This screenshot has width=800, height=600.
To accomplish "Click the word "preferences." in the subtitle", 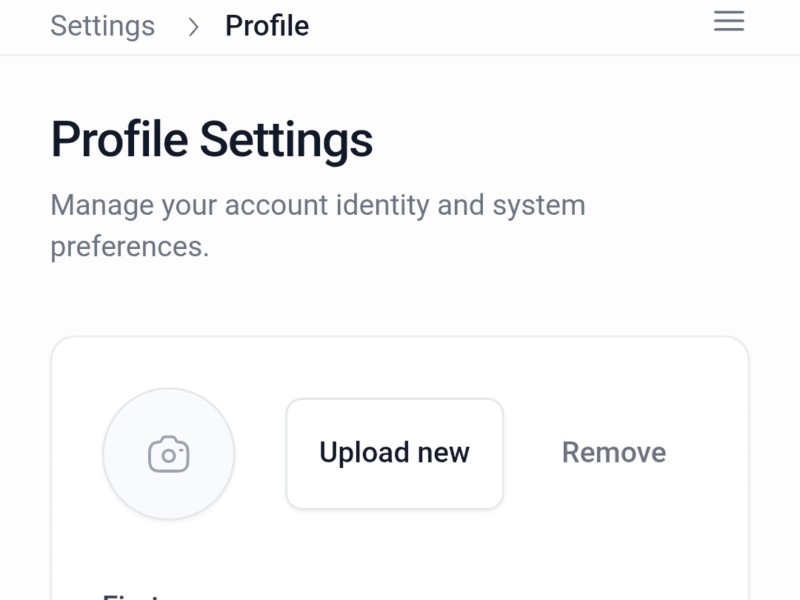I will pyautogui.click(x=130, y=246).
